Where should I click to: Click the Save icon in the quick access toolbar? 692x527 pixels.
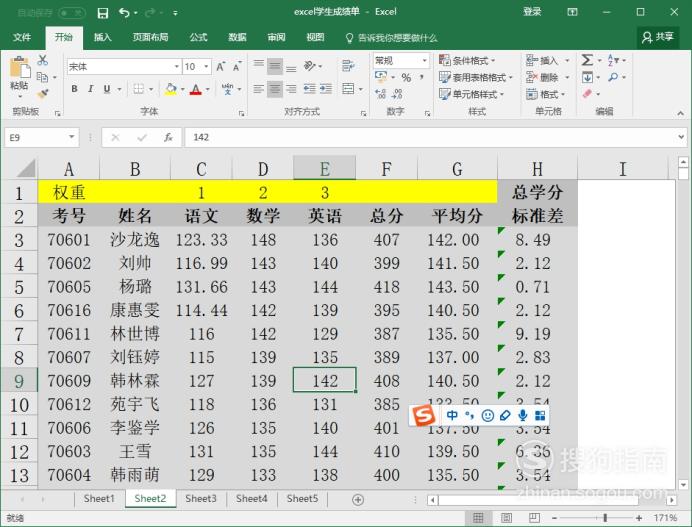(x=102, y=13)
